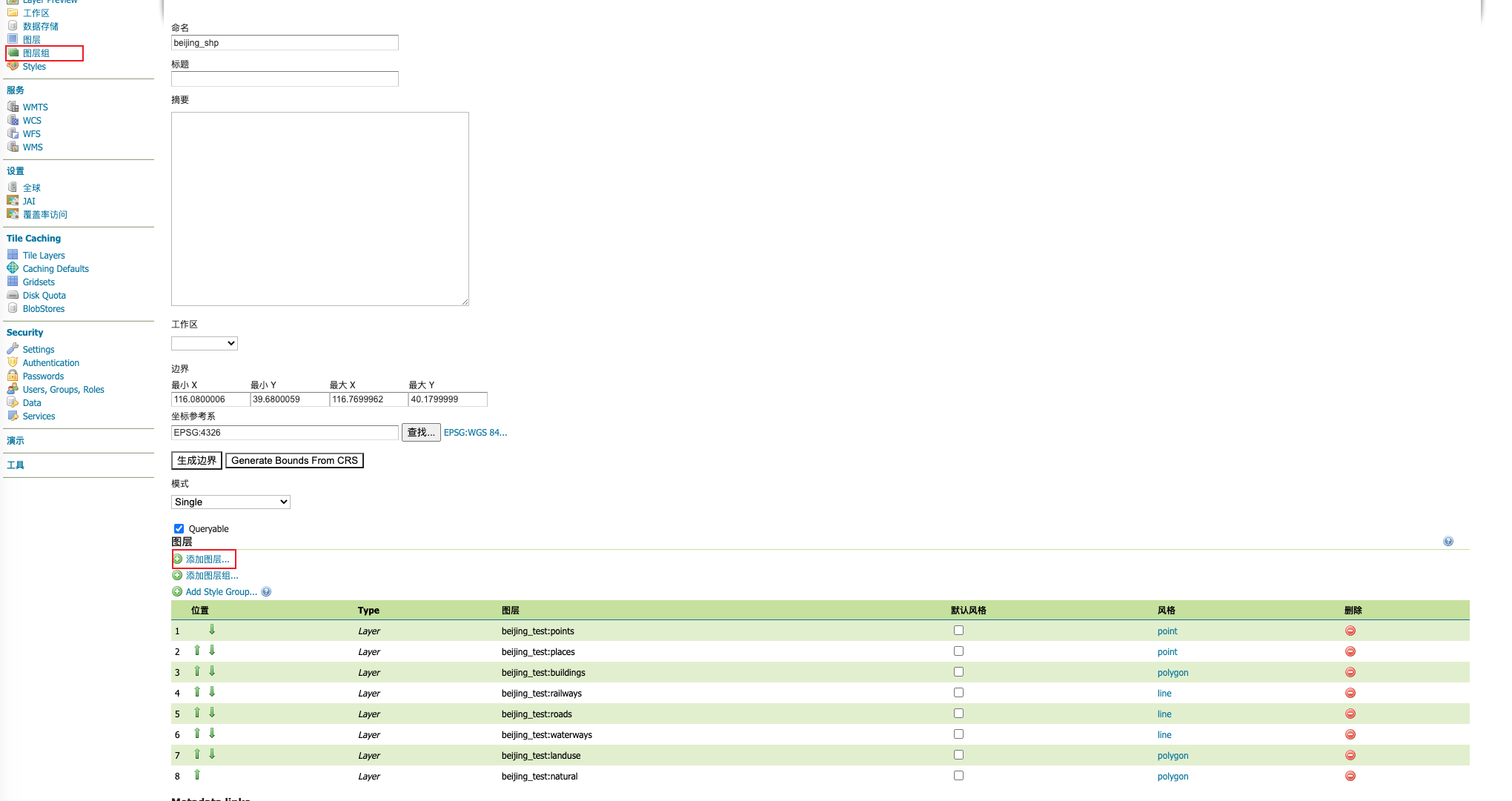Open help icon beside Add Style Group
1512x801 pixels.
(266, 591)
